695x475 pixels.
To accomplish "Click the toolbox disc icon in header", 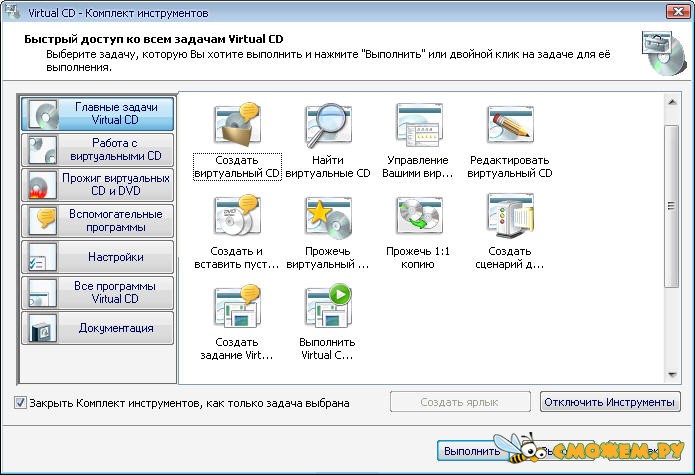I will click(664, 53).
